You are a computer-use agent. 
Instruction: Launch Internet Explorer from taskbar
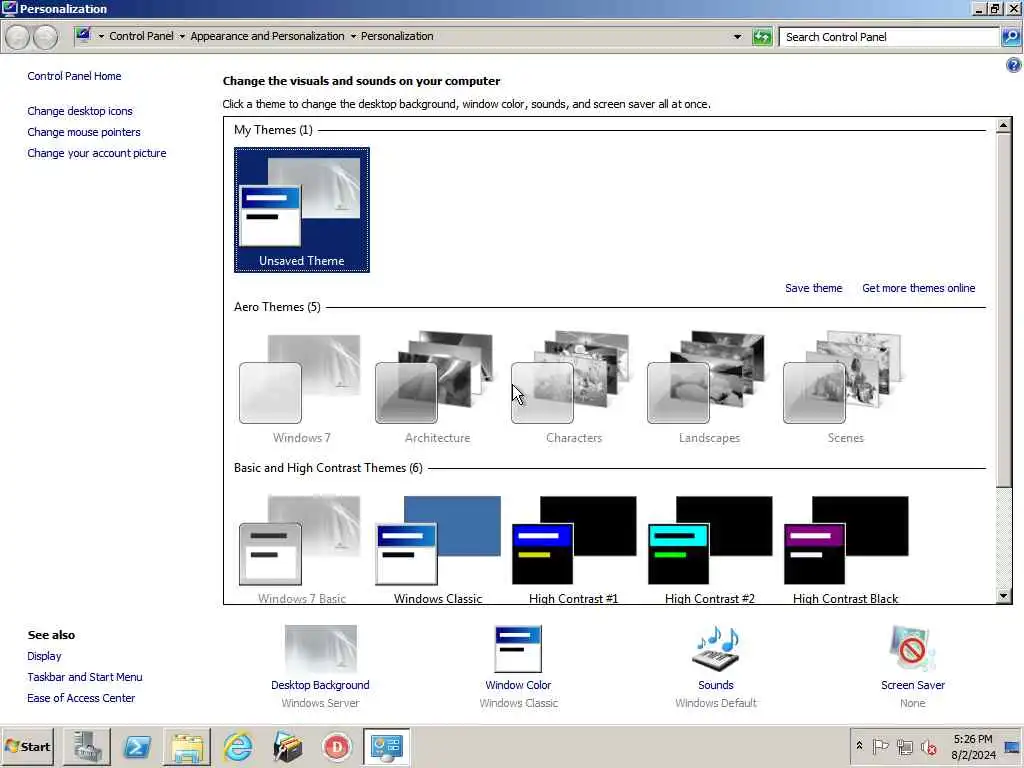[x=238, y=747]
